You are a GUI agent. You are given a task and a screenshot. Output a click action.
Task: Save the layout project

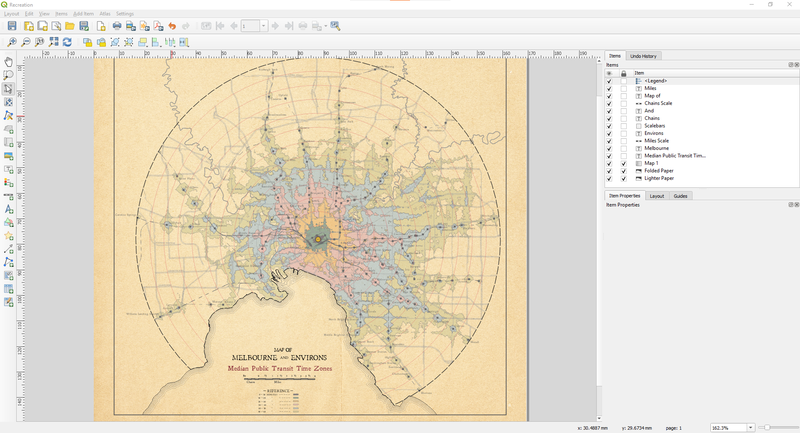point(12,26)
